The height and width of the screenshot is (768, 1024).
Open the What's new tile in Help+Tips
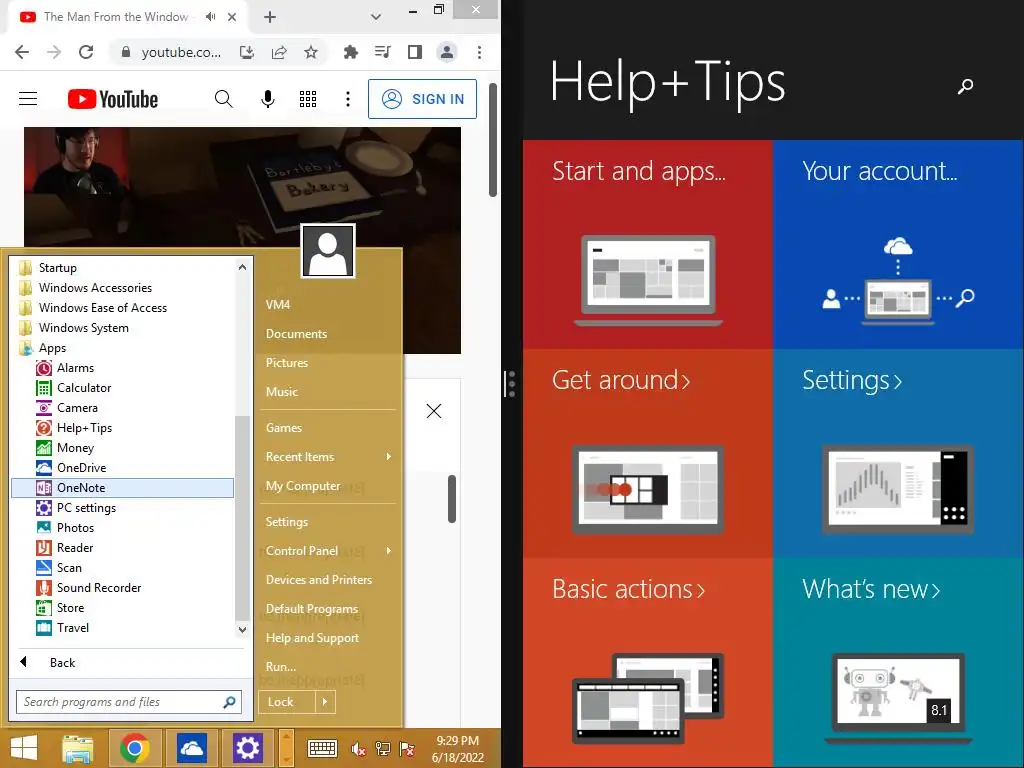click(x=898, y=662)
